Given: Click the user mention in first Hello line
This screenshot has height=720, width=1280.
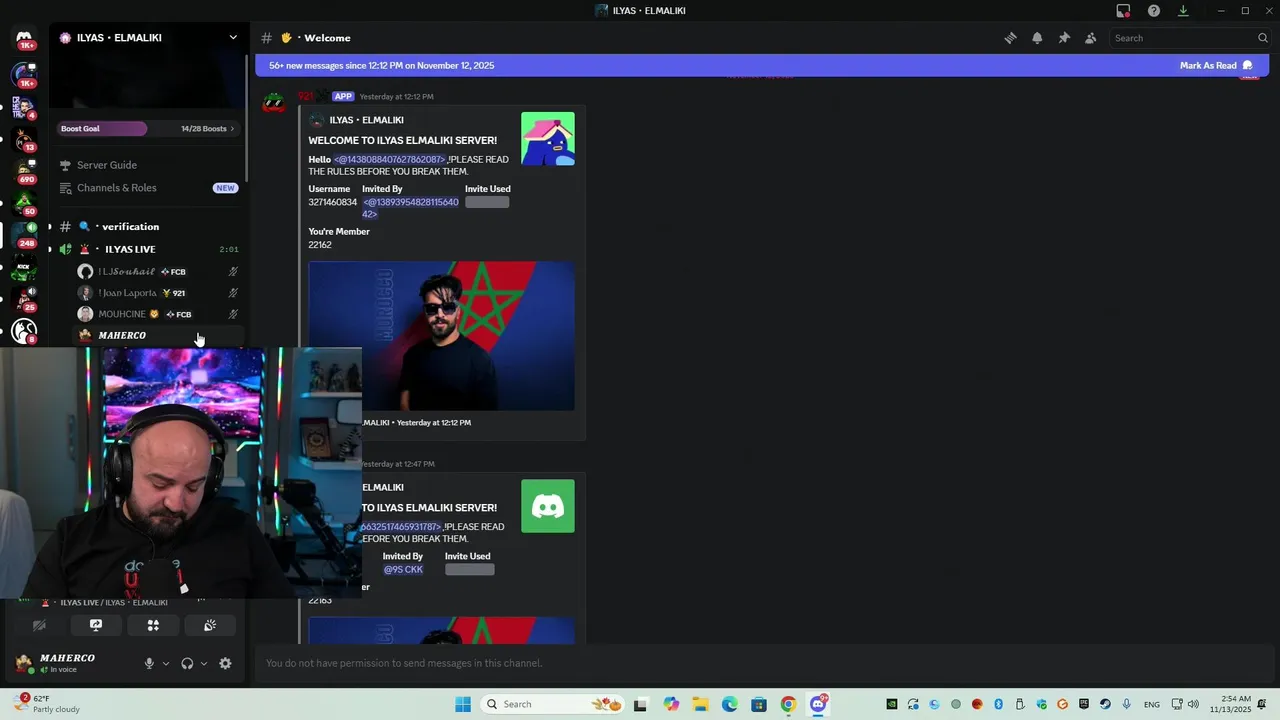Looking at the screenshot, I should pyautogui.click(x=390, y=160).
